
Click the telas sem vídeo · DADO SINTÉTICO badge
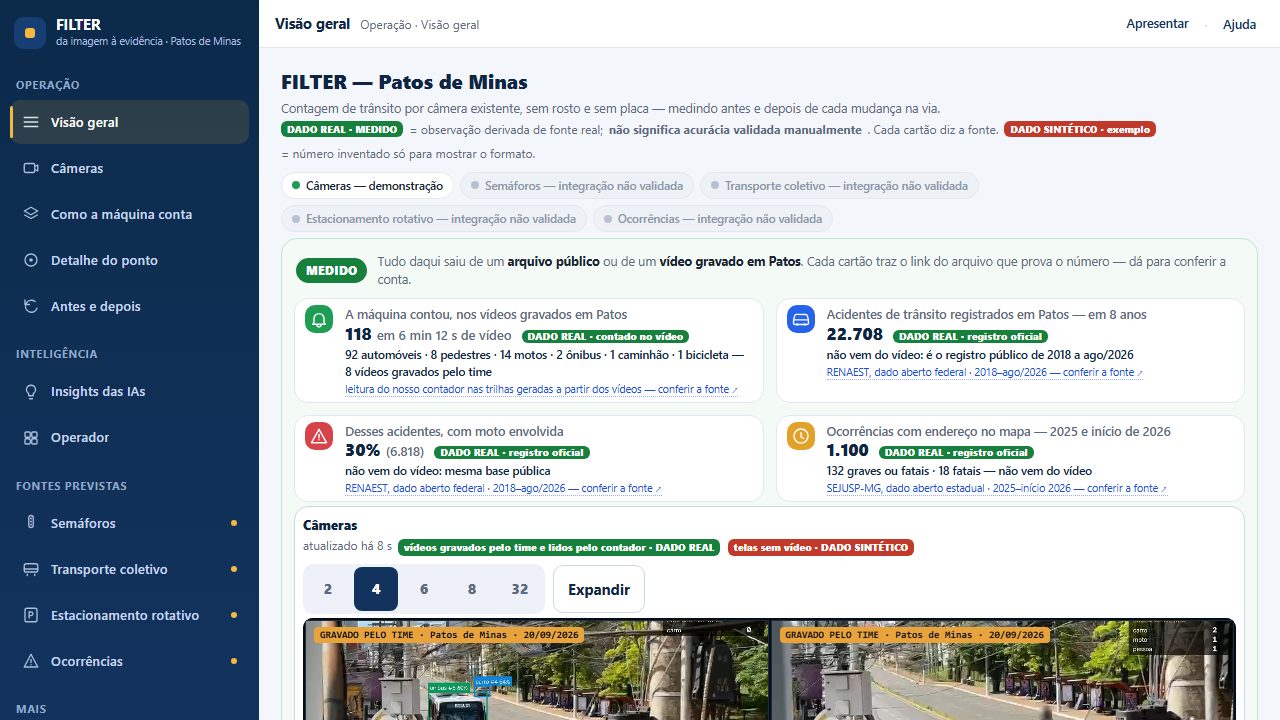pos(821,547)
